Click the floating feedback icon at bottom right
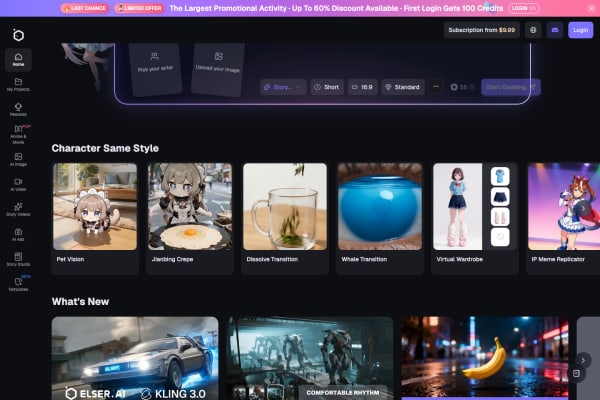The height and width of the screenshot is (400, 600). pos(577,374)
